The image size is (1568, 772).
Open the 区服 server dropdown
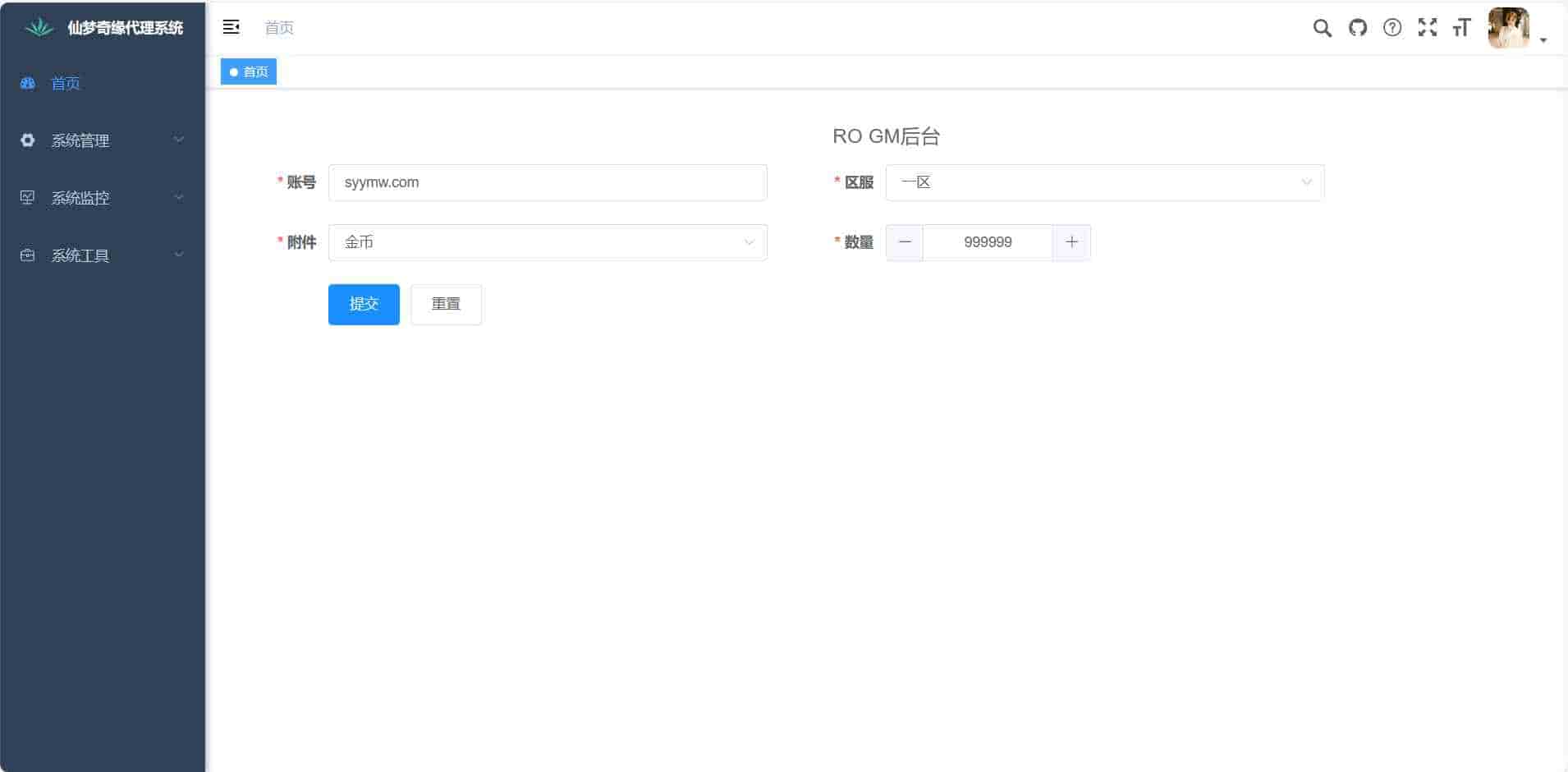[x=1104, y=182]
